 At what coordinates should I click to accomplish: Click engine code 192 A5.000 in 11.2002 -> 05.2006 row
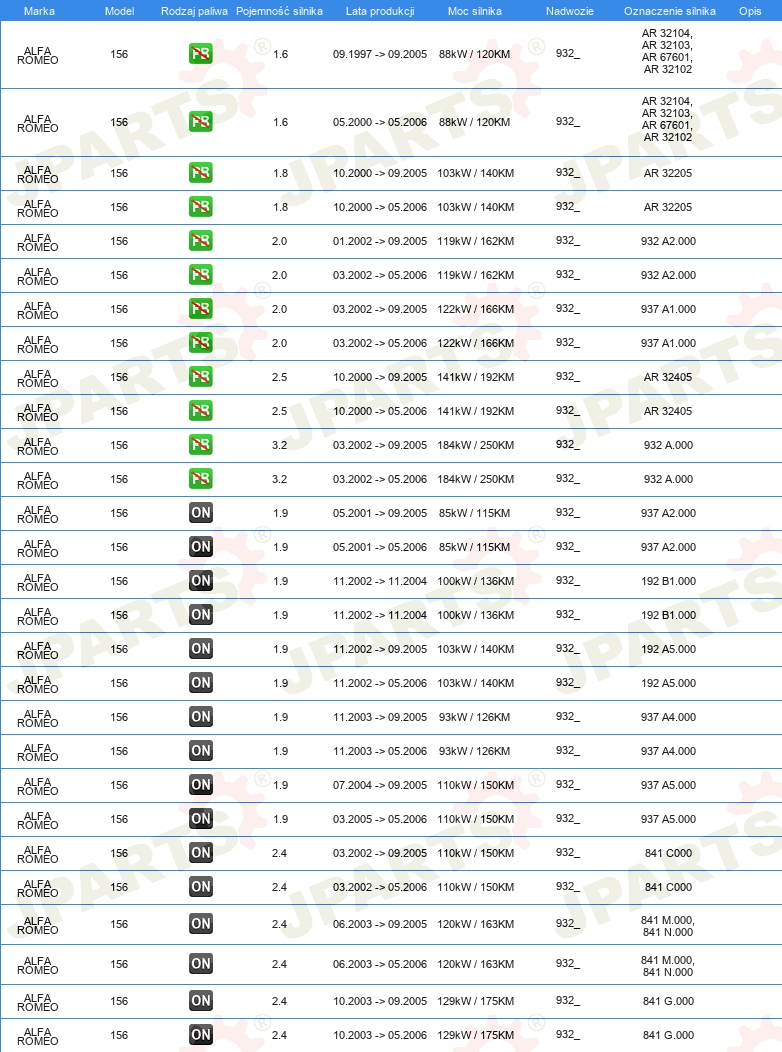(668, 683)
